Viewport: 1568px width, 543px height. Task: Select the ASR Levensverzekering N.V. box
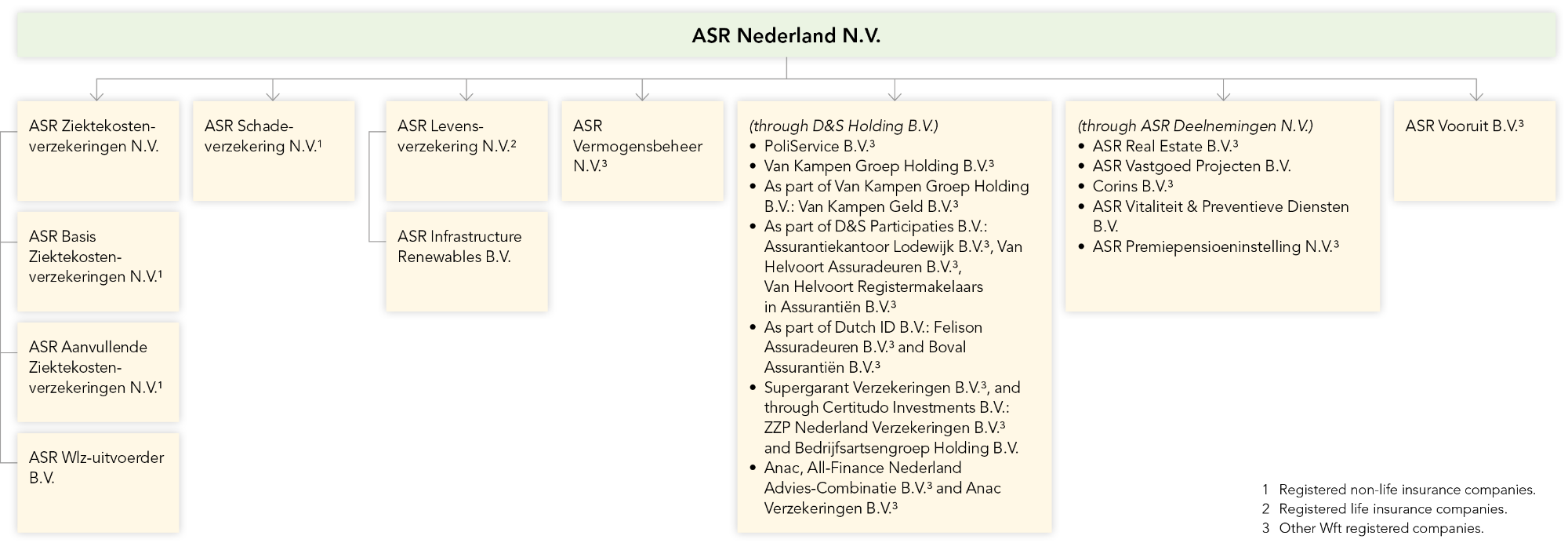pos(466,151)
